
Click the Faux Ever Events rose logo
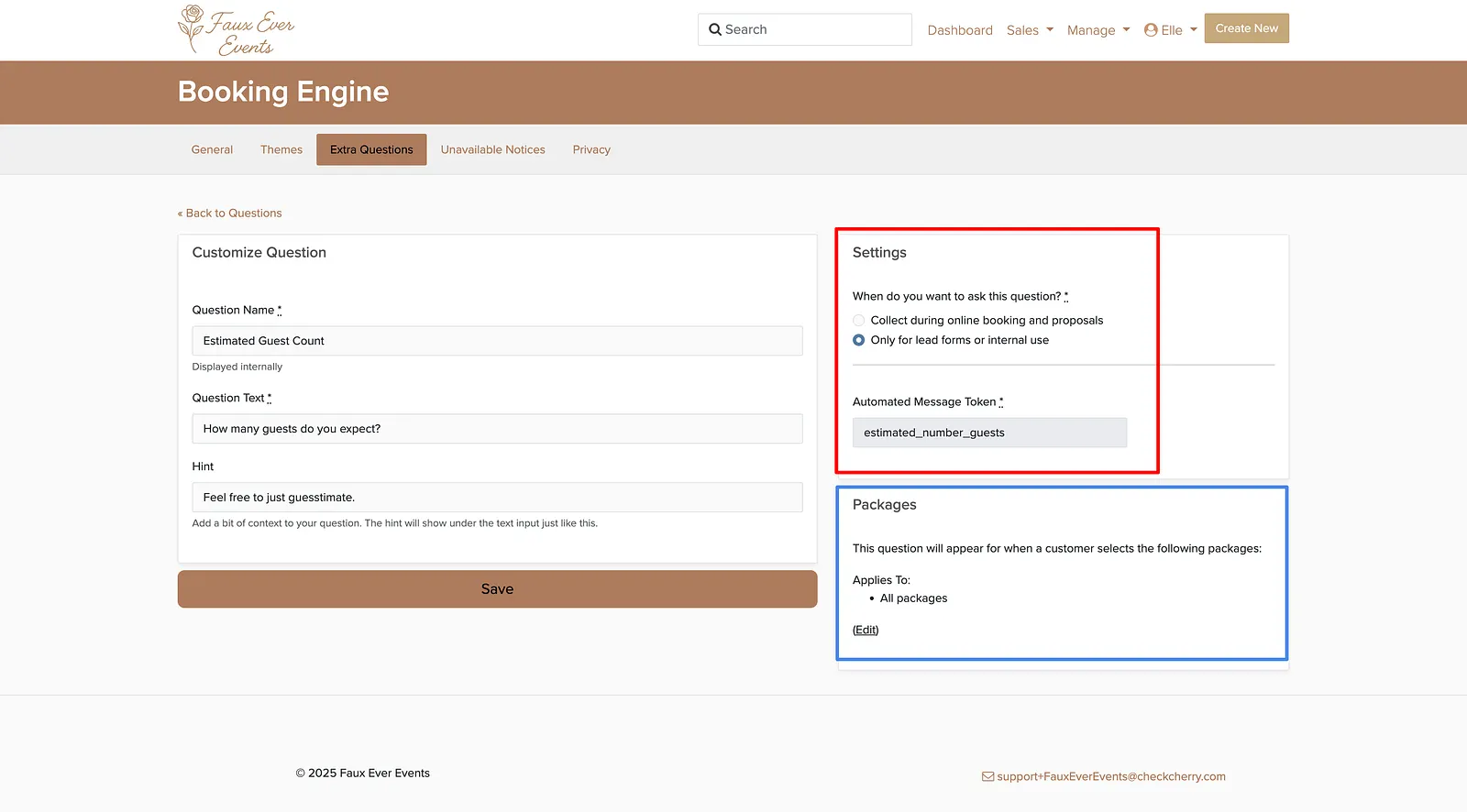[x=236, y=30]
